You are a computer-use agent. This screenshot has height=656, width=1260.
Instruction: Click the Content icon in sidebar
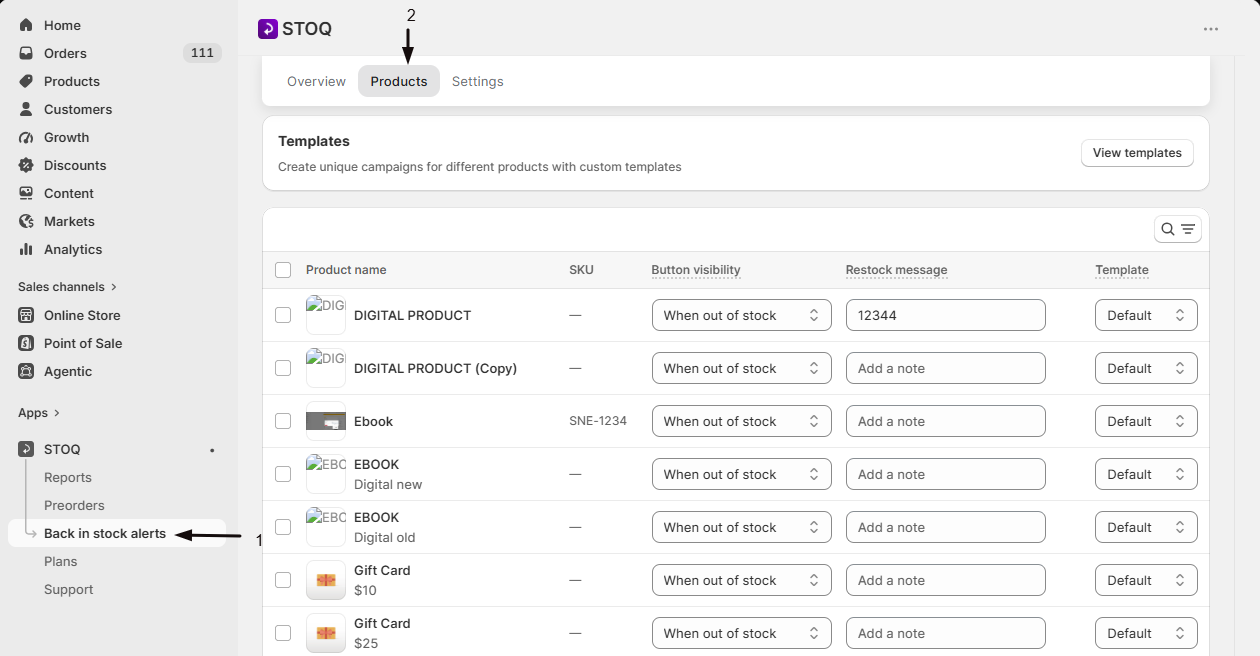point(26,193)
